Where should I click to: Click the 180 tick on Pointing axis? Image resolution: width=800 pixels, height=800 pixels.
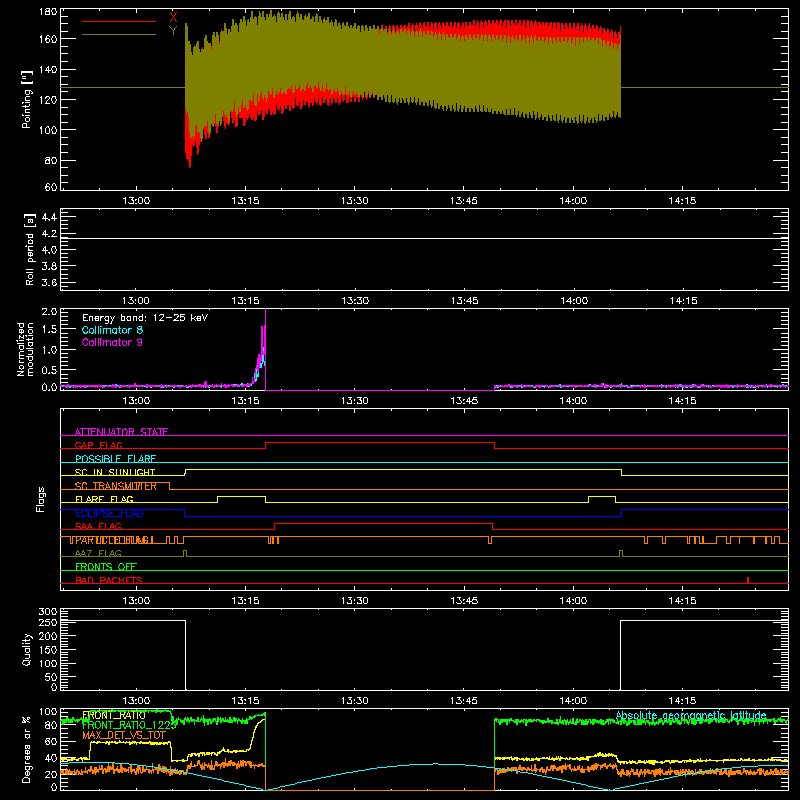coord(48,12)
